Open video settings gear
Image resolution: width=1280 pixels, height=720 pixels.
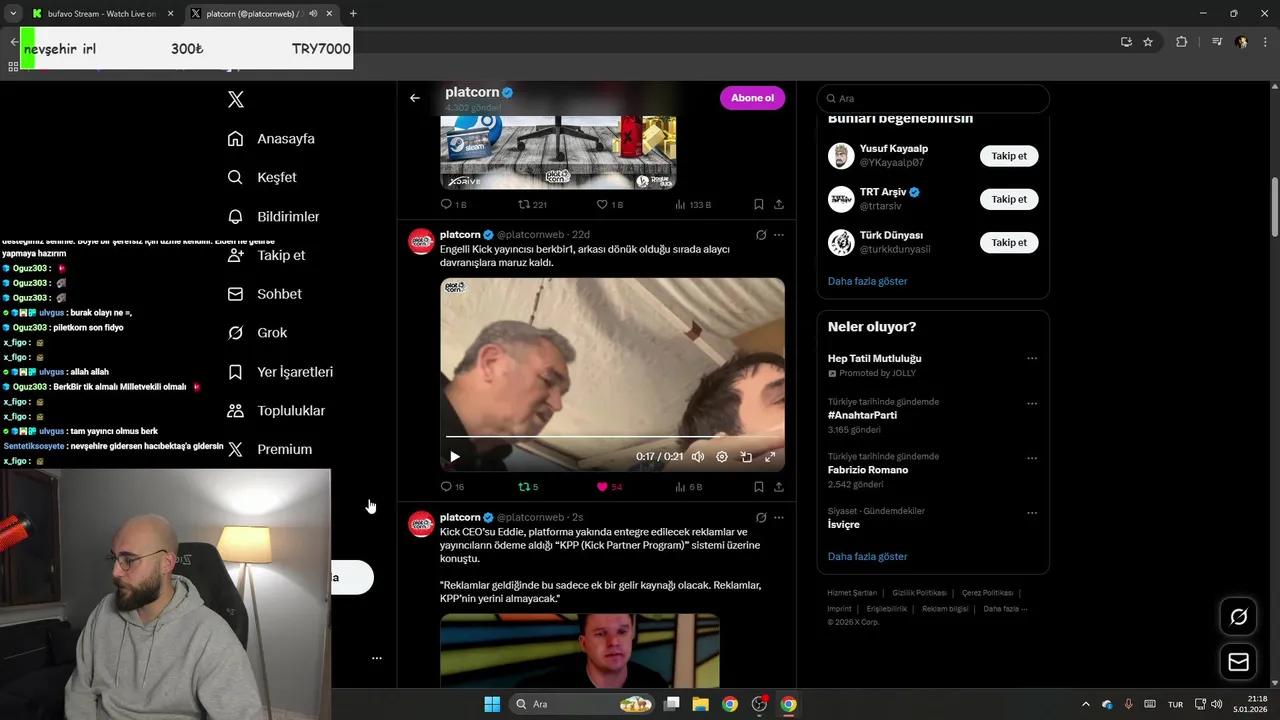pyautogui.click(x=722, y=457)
